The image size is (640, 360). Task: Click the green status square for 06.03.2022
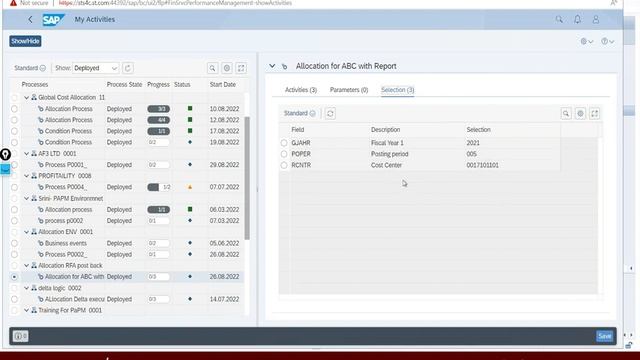(x=190, y=209)
